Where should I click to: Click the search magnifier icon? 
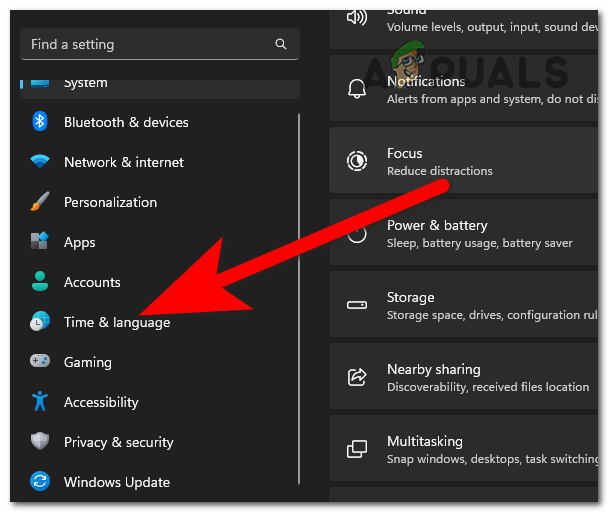[281, 44]
